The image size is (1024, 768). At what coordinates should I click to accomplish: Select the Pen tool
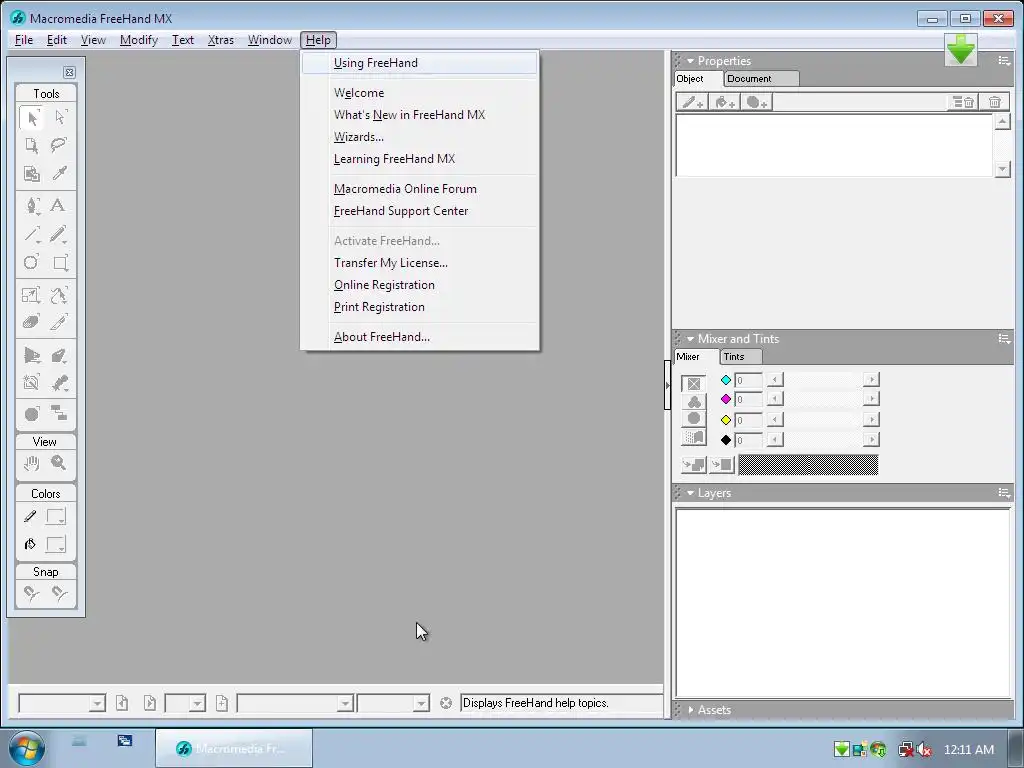click(31, 206)
